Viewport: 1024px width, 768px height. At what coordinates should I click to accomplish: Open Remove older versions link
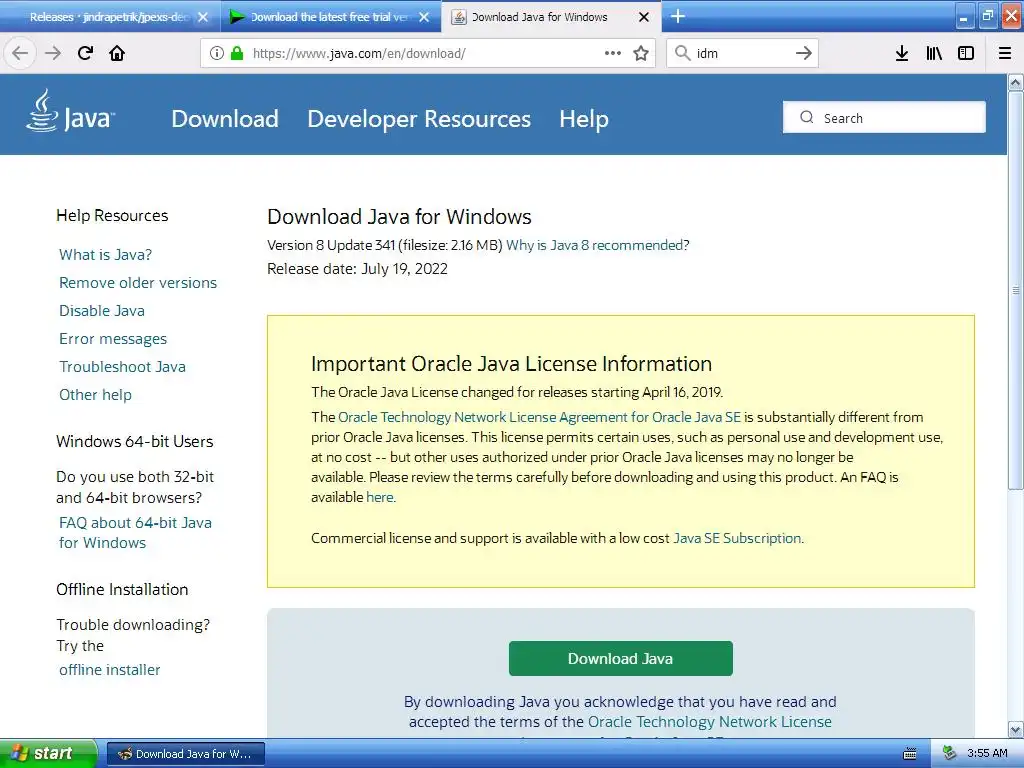[138, 283]
